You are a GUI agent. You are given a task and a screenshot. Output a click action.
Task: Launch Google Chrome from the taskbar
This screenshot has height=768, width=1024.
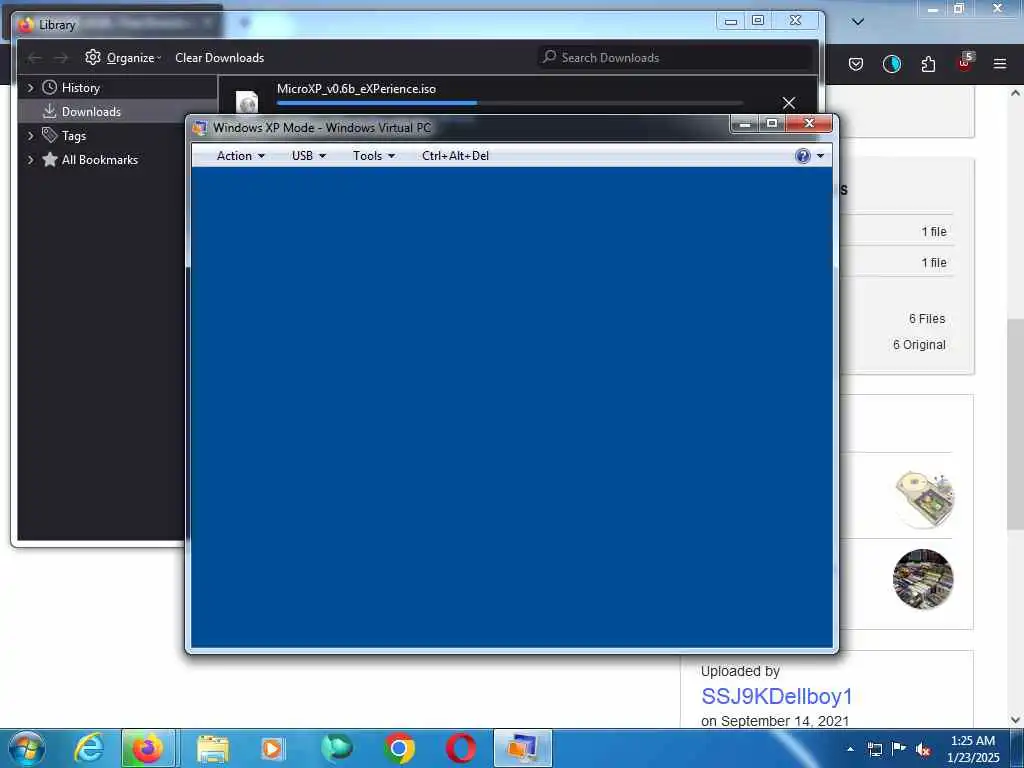tap(399, 748)
